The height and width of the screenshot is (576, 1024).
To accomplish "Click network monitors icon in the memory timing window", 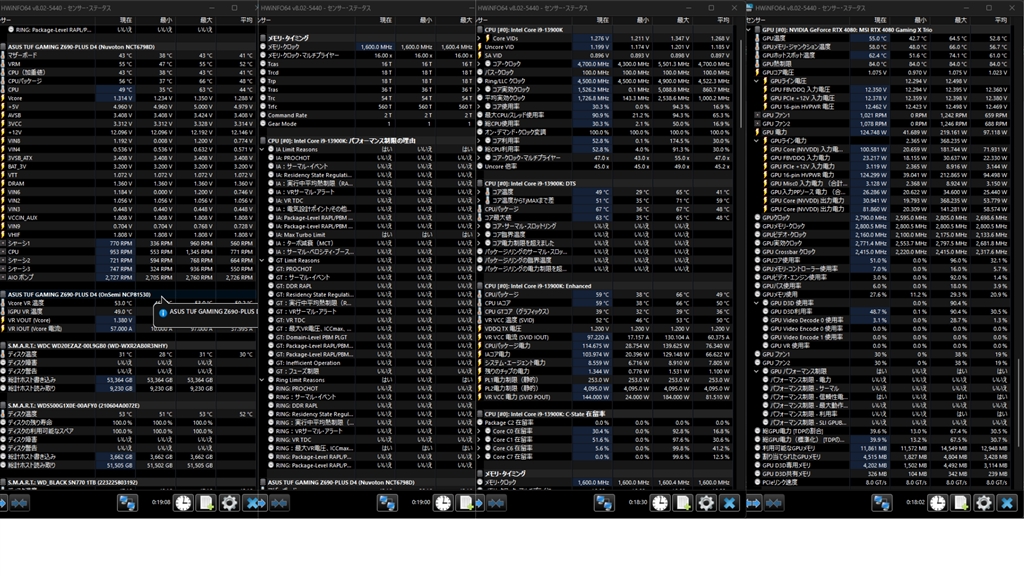I will click(x=387, y=503).
